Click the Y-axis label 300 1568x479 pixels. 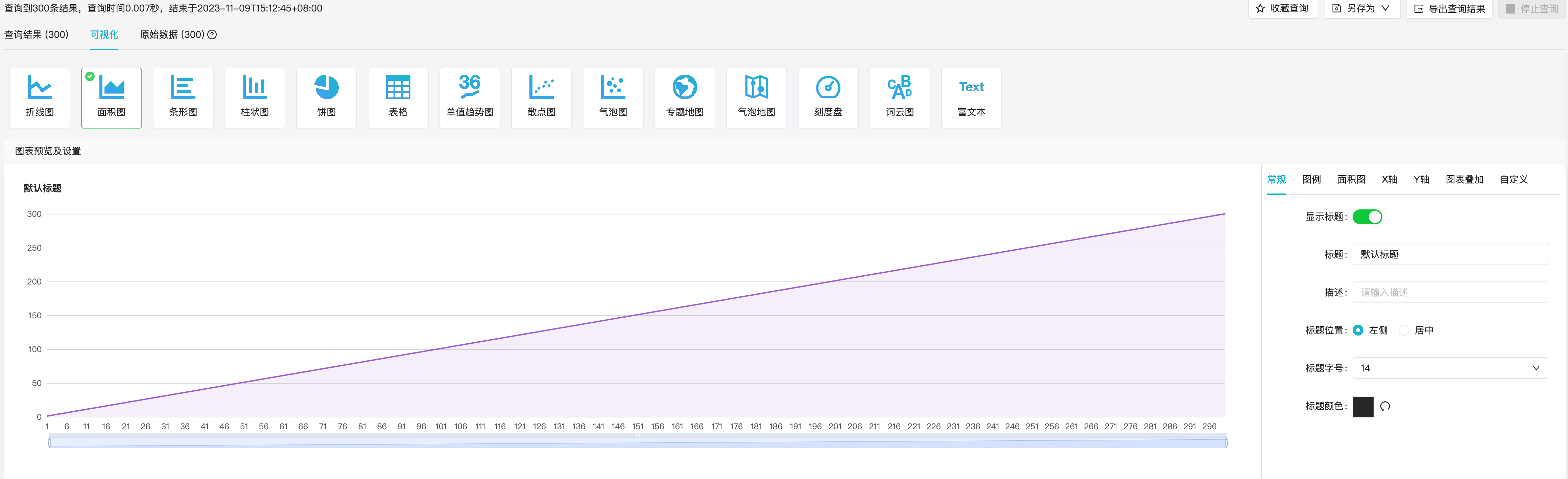point(34,214)
